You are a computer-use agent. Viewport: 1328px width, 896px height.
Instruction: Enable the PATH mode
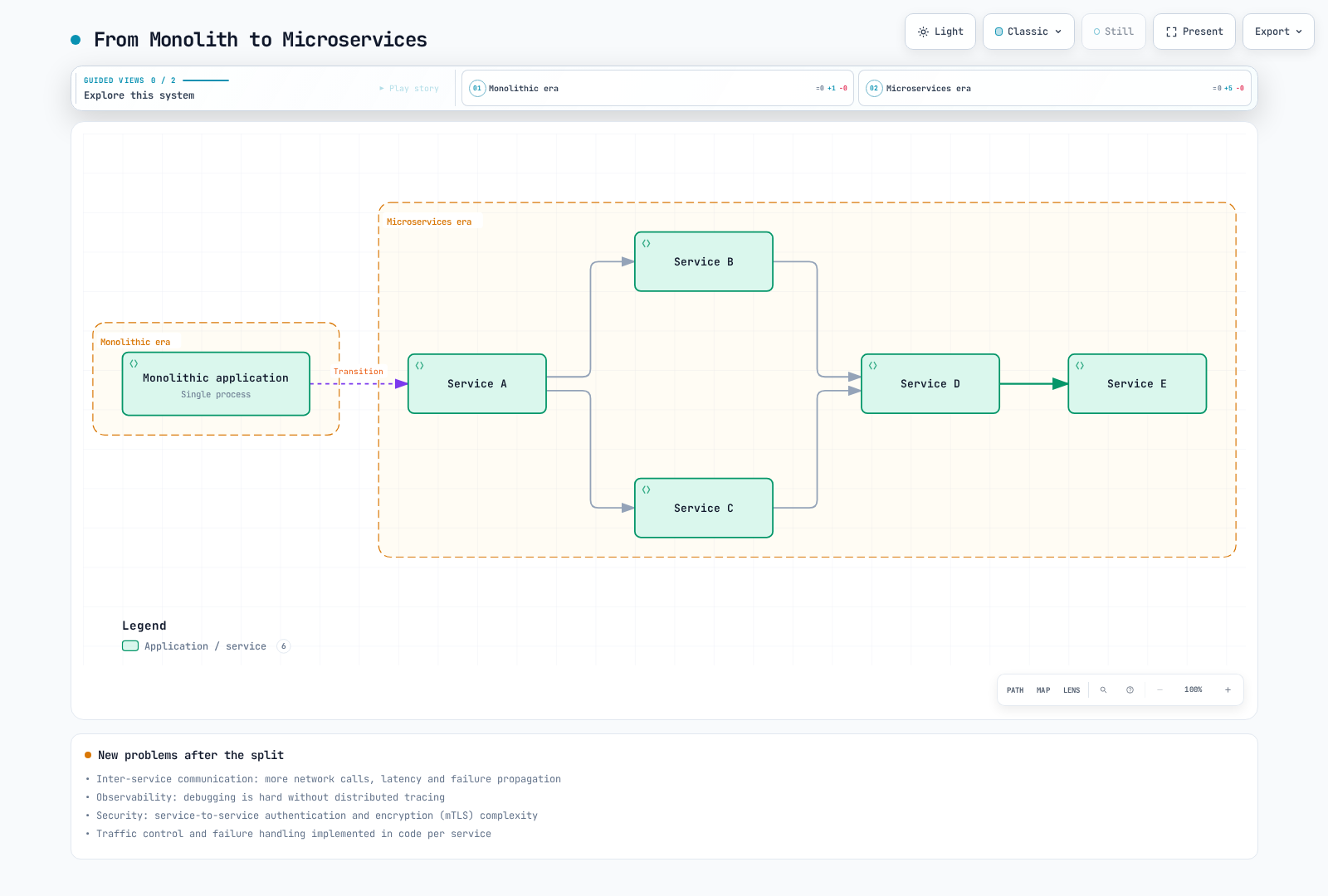click(x=1015, y=689)
